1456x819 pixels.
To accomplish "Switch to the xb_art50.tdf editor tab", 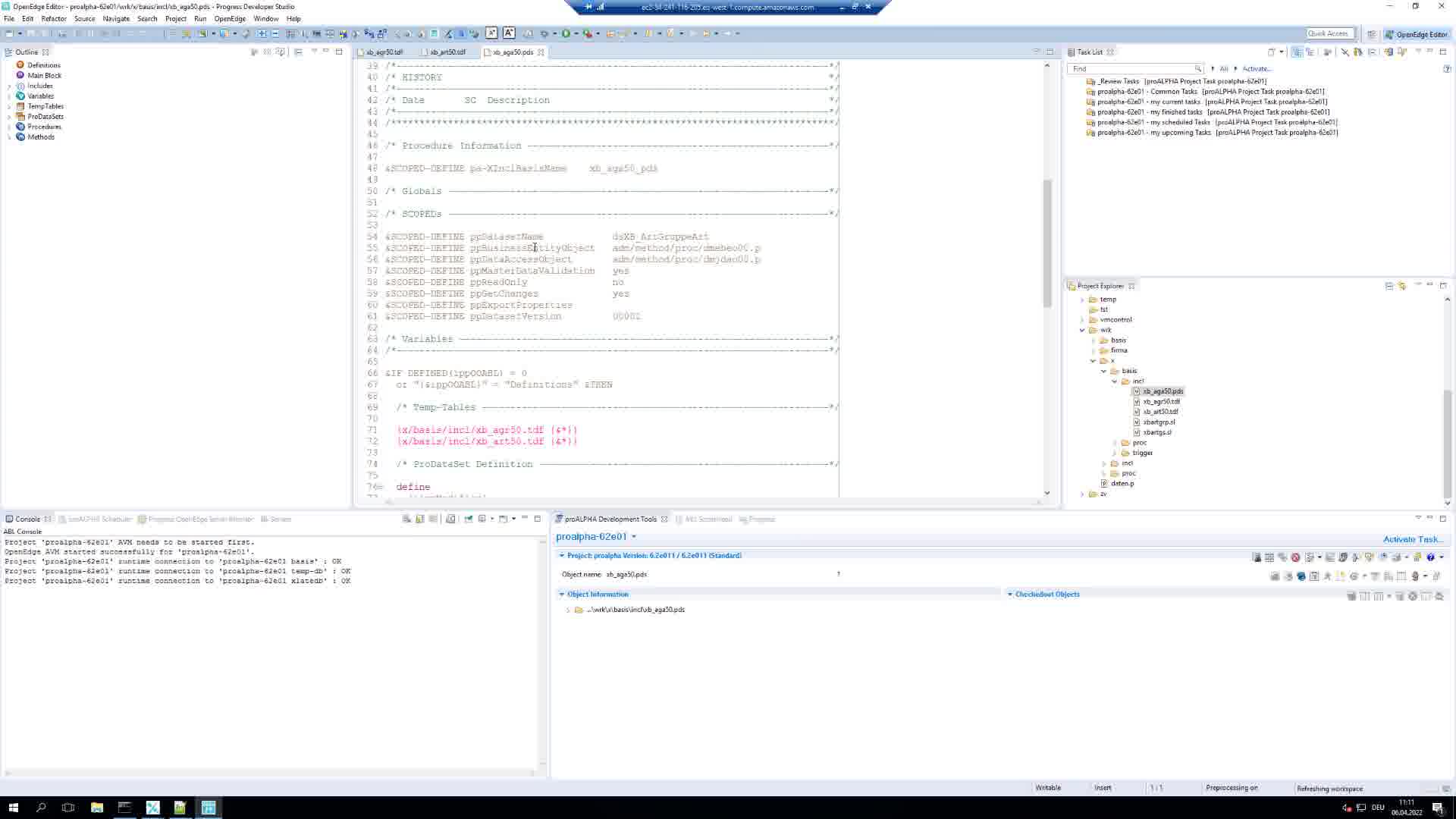I will tap(447, 52).
